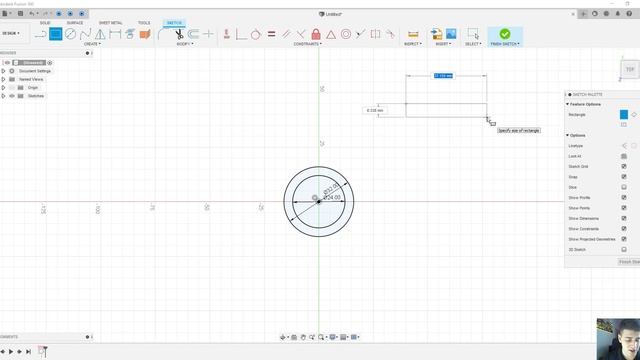Apply the Parallel constraint

pyautogui.click(x=286, y=34)
